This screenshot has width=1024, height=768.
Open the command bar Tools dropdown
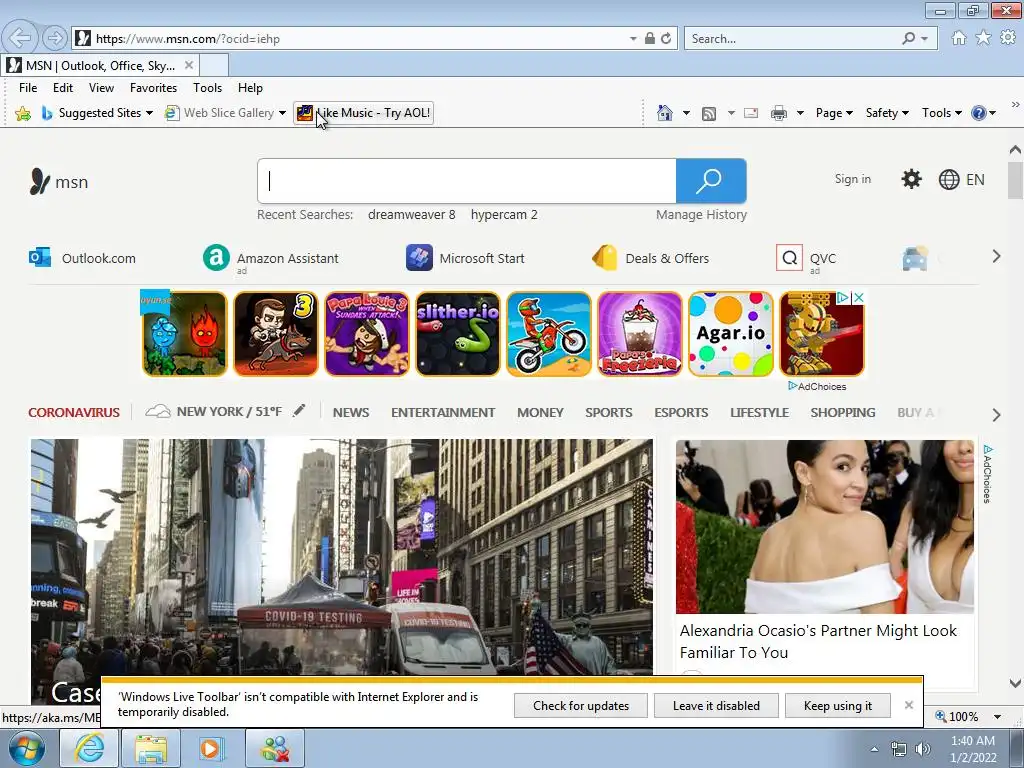pos(942,113)
